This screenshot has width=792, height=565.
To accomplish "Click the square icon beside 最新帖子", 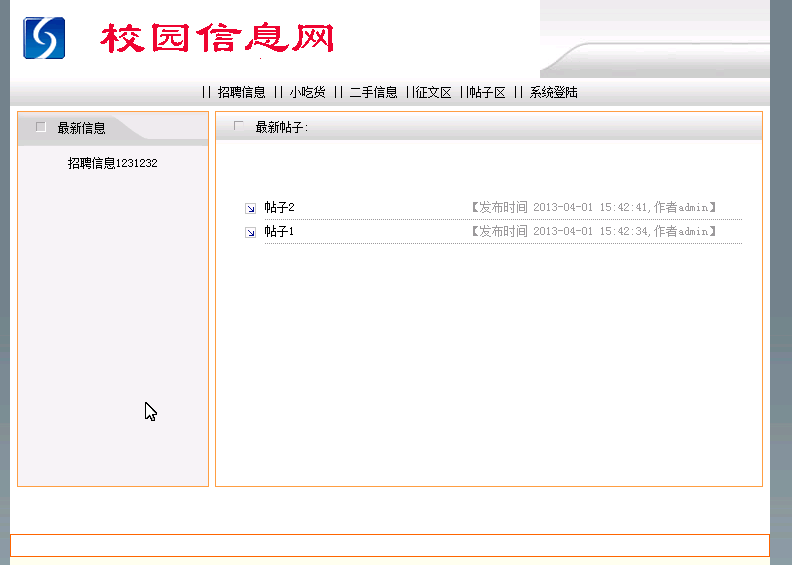I will (x=239, y=126).
